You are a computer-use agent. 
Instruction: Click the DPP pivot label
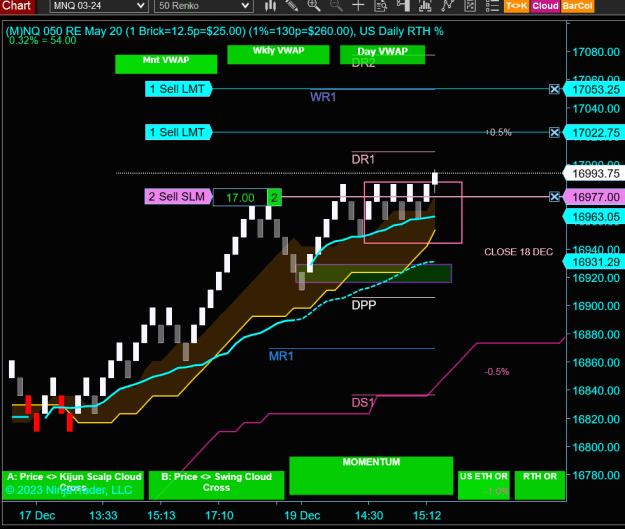(364, 305)
